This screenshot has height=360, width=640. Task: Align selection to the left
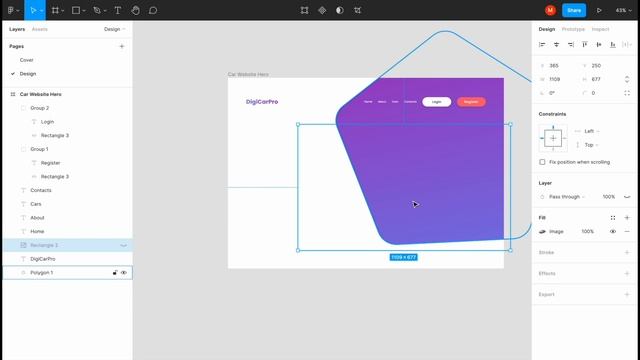(542, 44)
